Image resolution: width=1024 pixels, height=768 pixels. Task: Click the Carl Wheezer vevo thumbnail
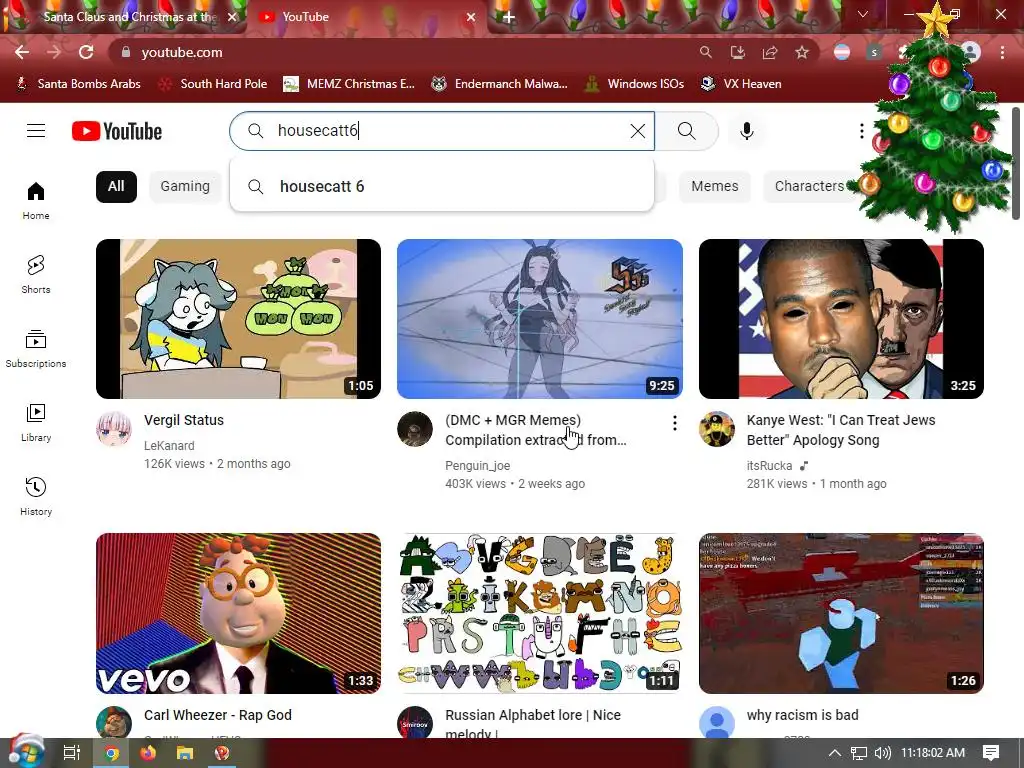pyautogui.click(x=238, y=613)
